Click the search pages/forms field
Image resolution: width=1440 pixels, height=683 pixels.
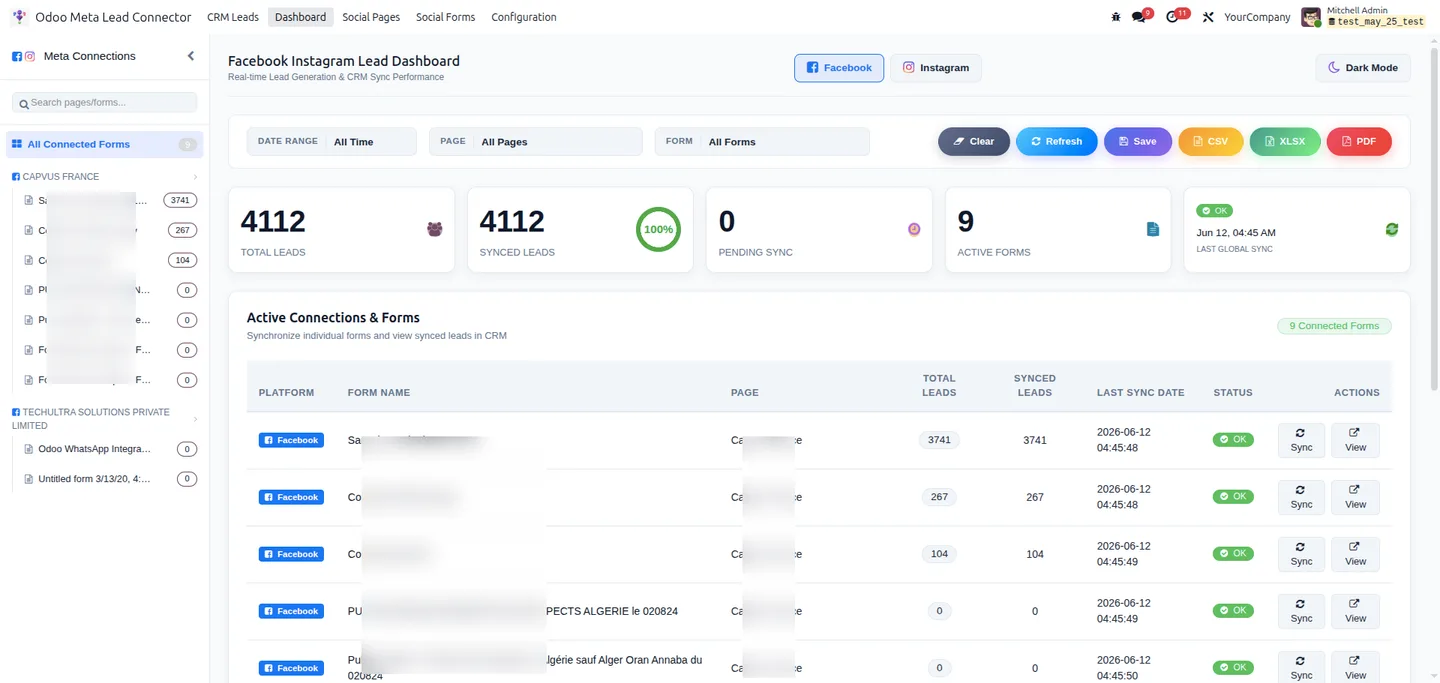[x=105, y=103]
